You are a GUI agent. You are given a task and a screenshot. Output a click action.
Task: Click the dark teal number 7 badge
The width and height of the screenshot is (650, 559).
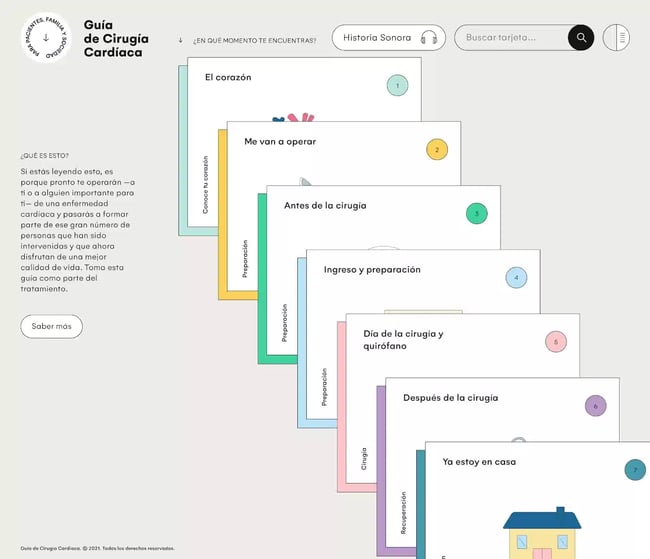pyautogui.click(x=635, y=470)
